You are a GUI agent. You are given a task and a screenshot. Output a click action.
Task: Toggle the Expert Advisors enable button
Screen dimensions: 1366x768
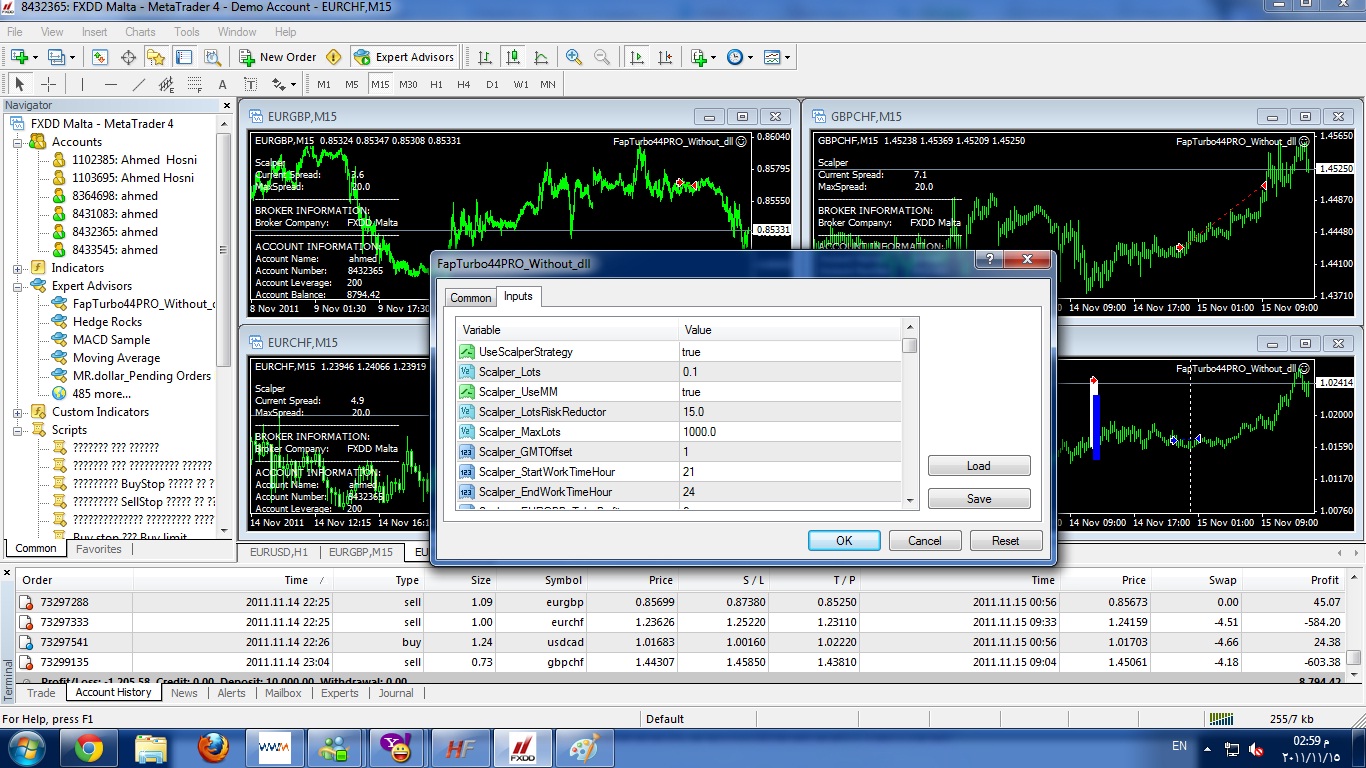pos(404,57)
